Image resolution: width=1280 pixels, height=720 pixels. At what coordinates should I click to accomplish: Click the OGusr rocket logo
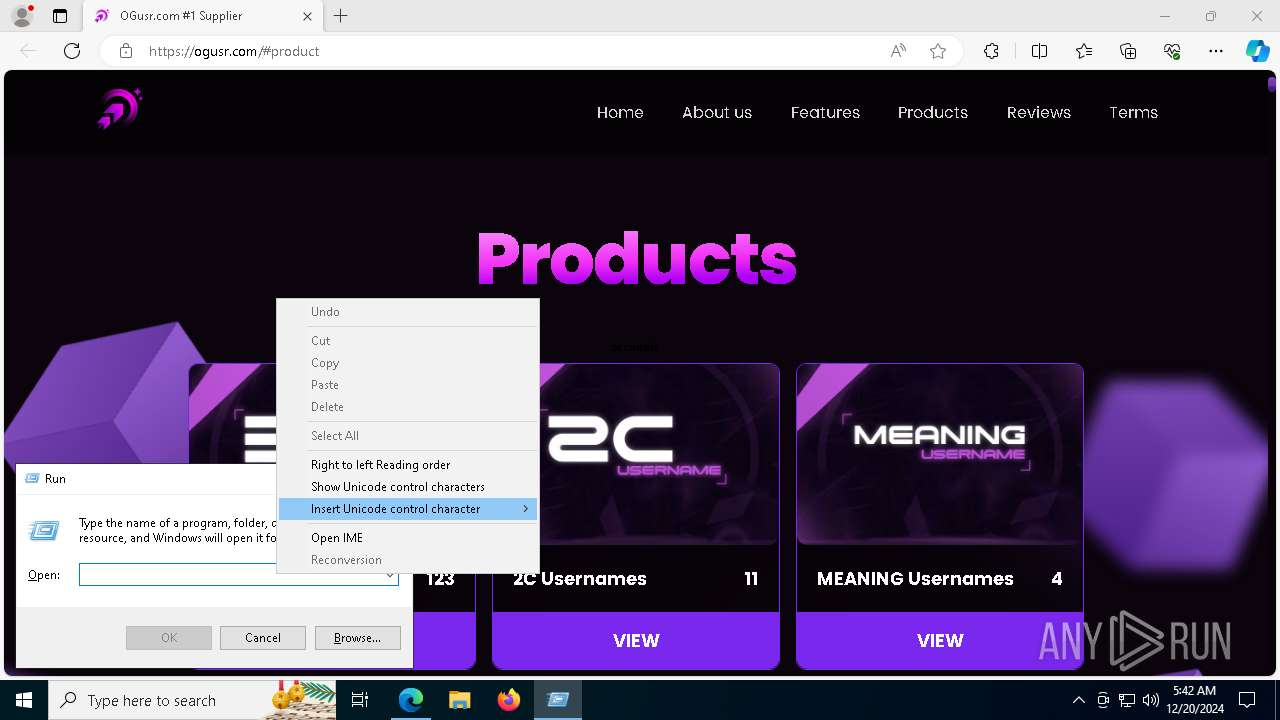coord(120,109)
